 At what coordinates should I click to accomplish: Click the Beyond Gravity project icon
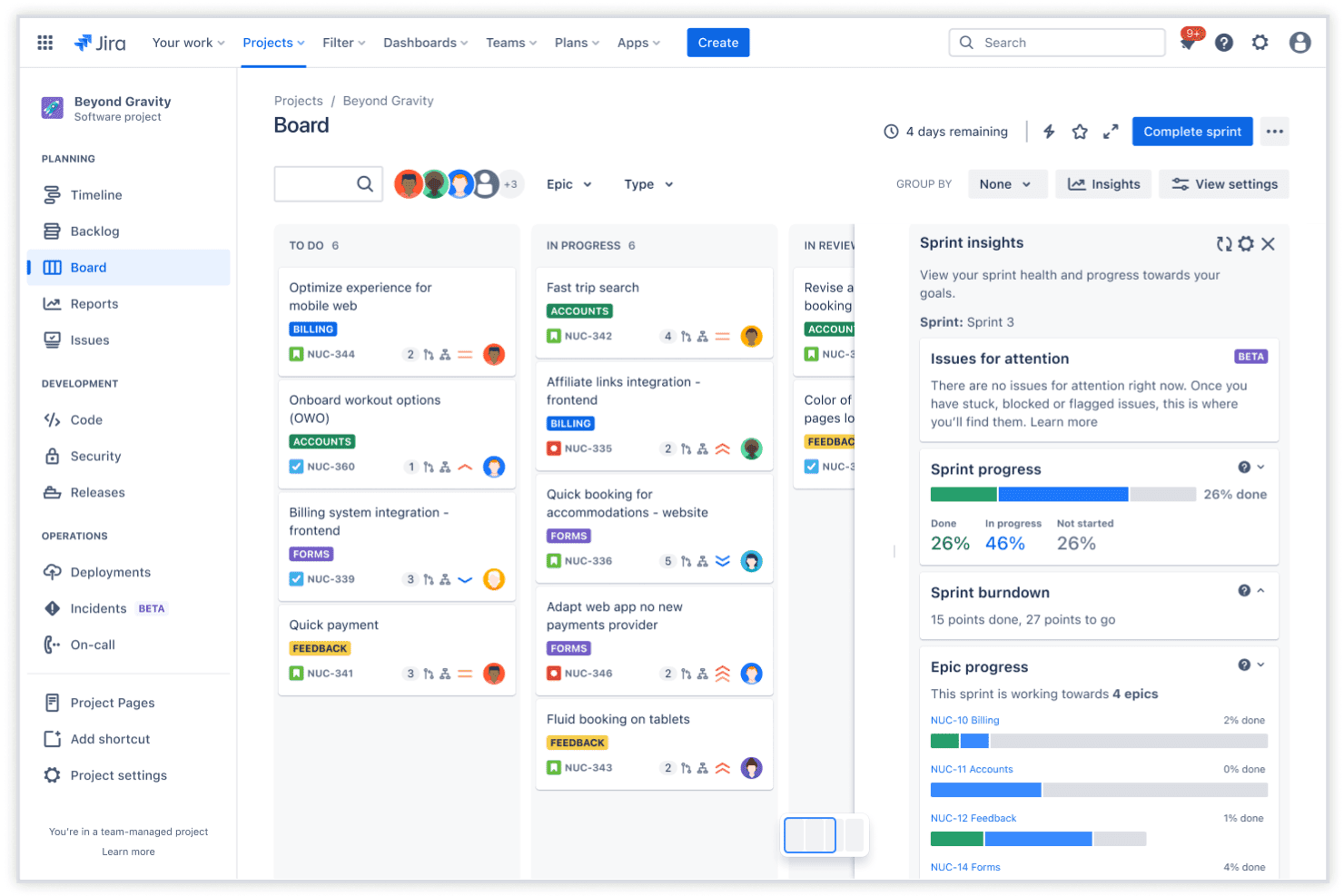(x=53, y=108)
